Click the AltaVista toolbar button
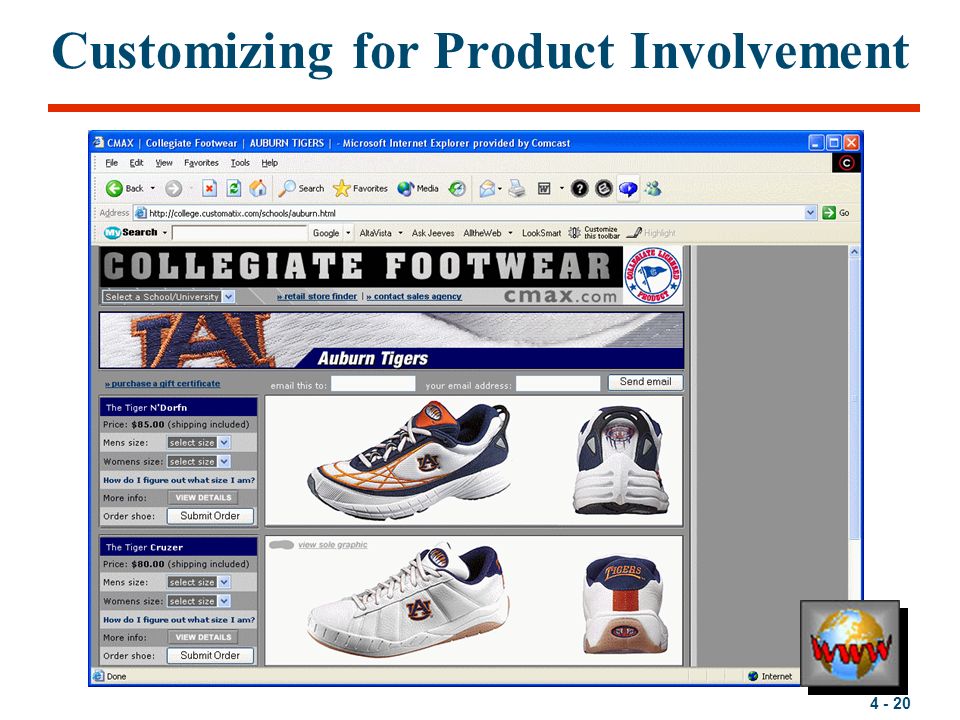This screenshot has height=720, width=960. tap(375, 233)
